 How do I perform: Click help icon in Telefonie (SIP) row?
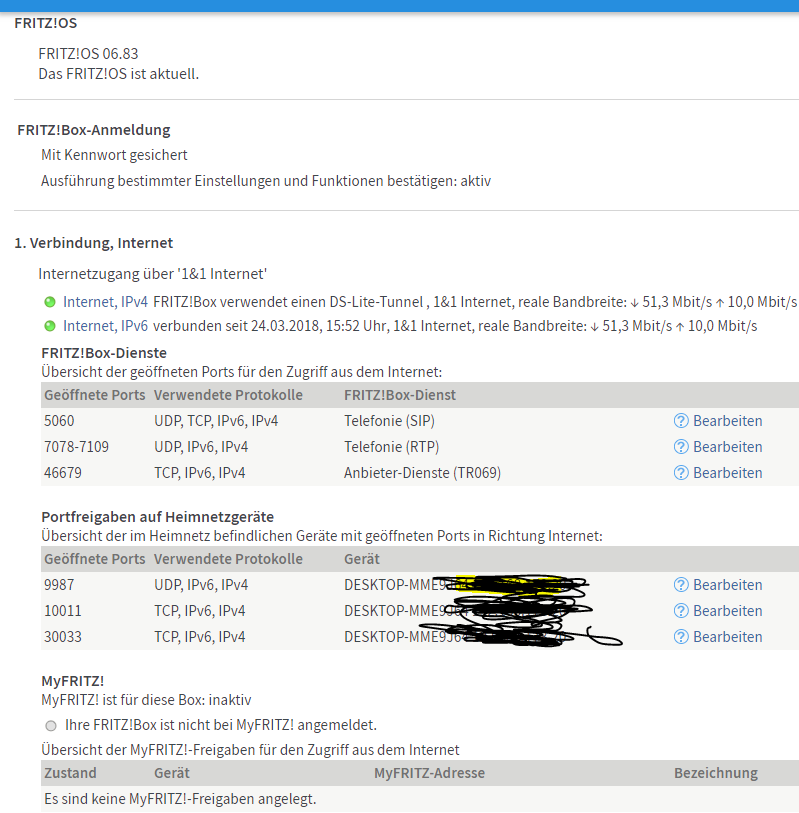click(681, 420)
